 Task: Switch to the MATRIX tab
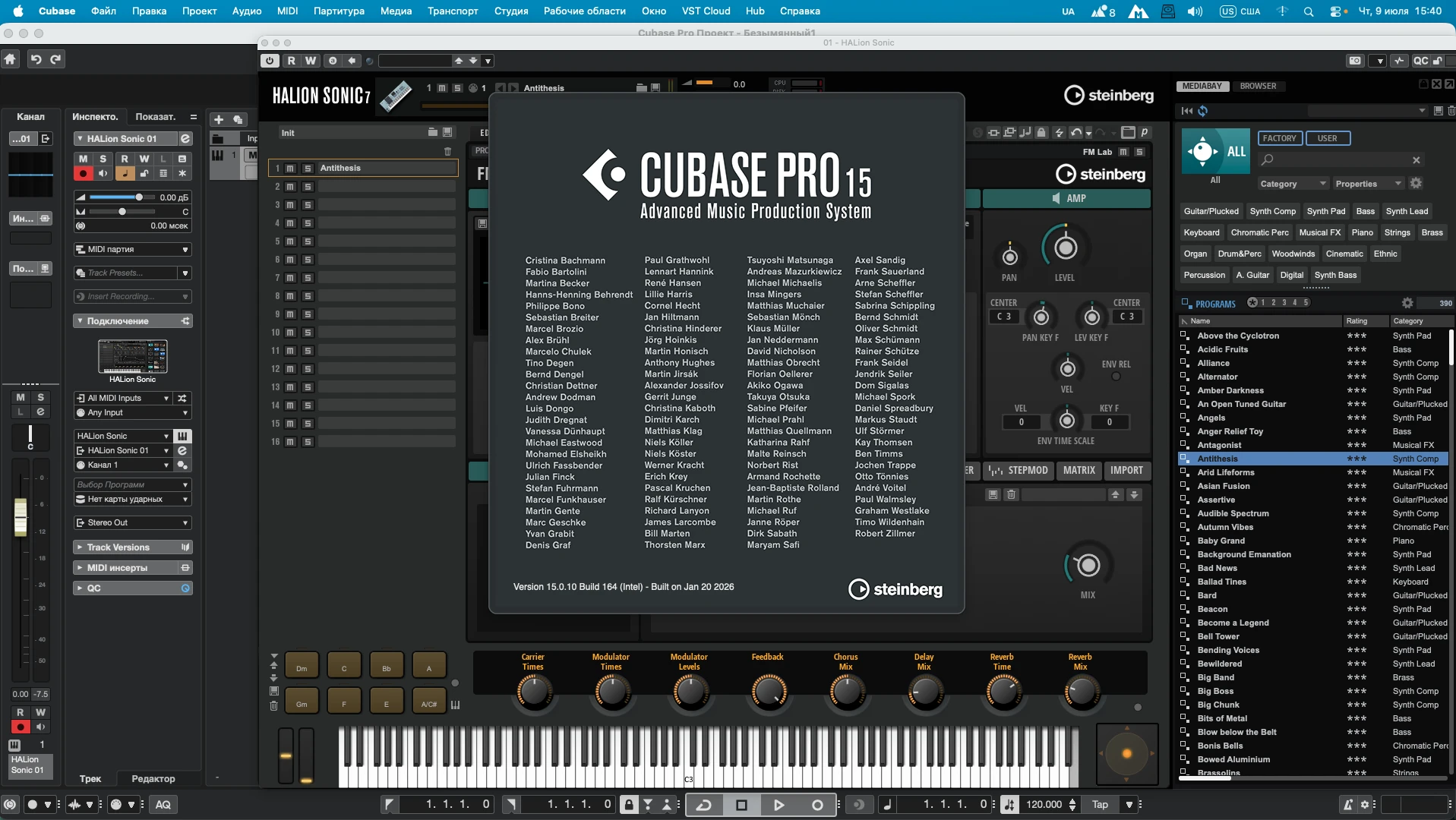pyautogui.click(x=1079, y=471)
